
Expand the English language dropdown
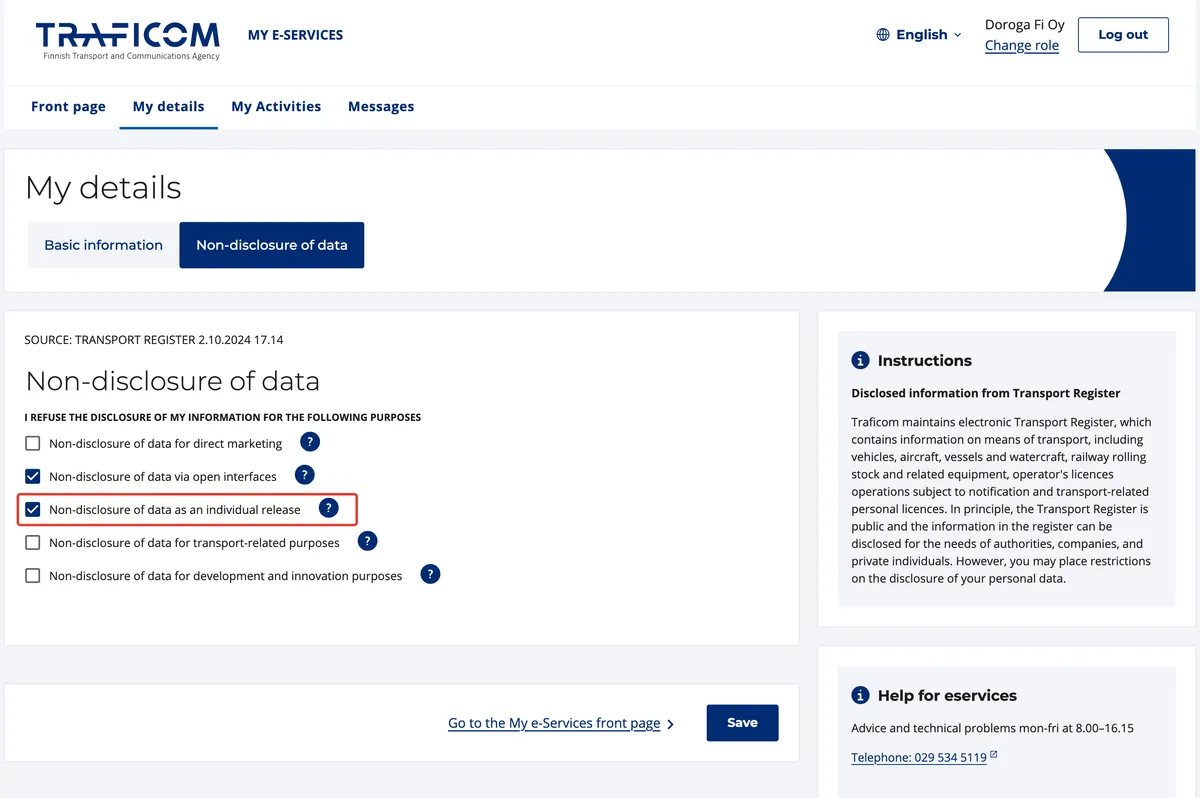click(921, 35)
